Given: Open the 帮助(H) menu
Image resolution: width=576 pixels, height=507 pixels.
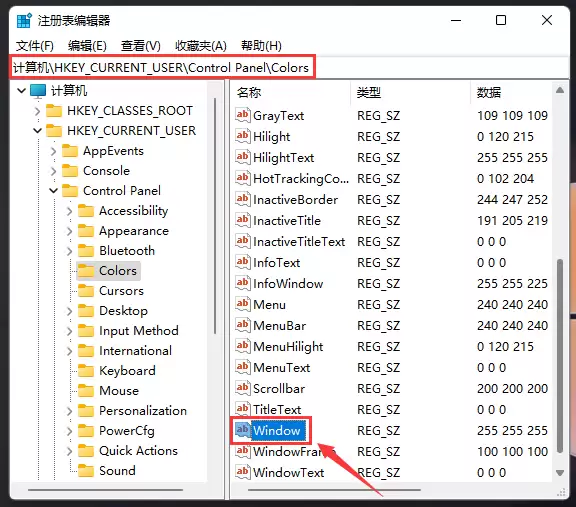Looking at the screenshot, I should pyautogui.click(x=261, y=46).
